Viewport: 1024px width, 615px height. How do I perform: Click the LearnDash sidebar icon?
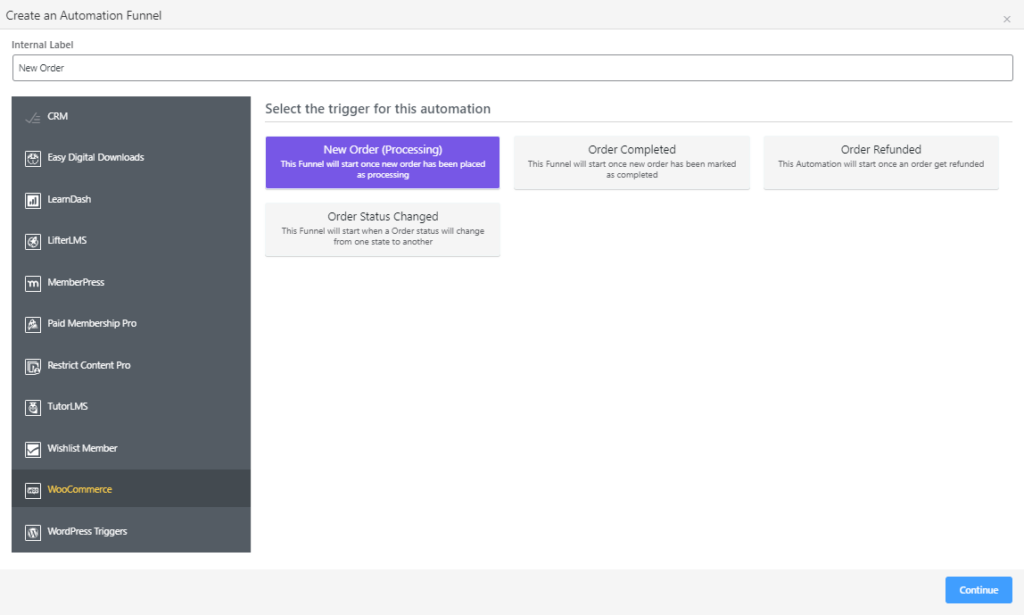(x=33, y=200)
